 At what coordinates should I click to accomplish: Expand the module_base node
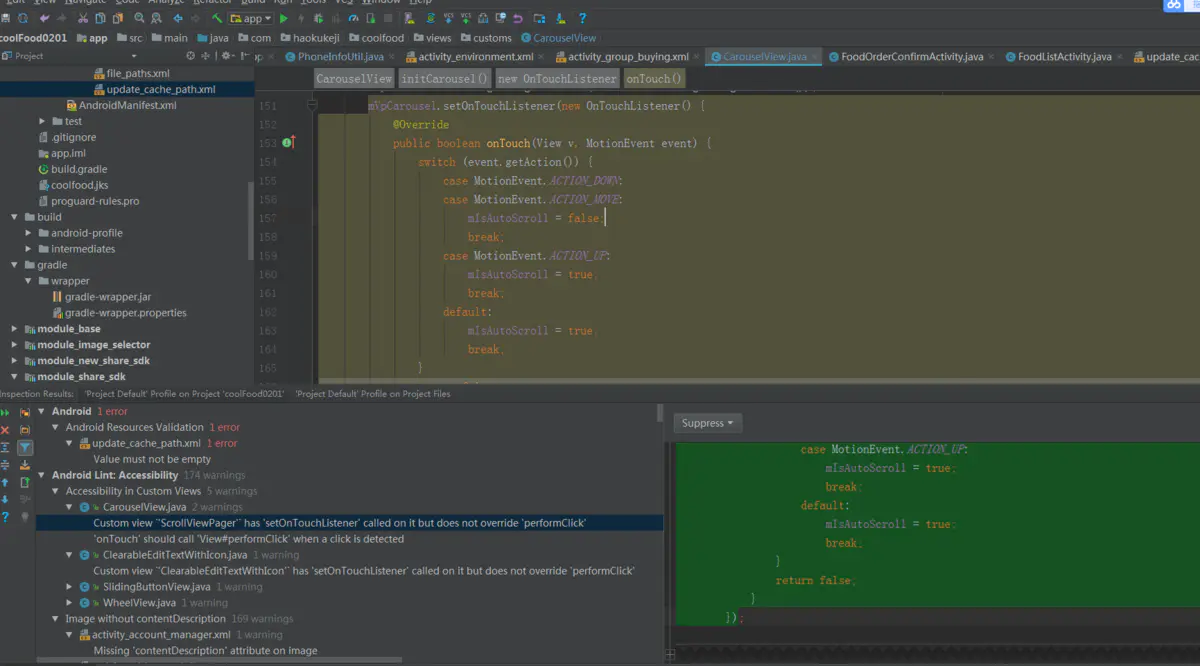pyautogui.click(x=14, y=329)
